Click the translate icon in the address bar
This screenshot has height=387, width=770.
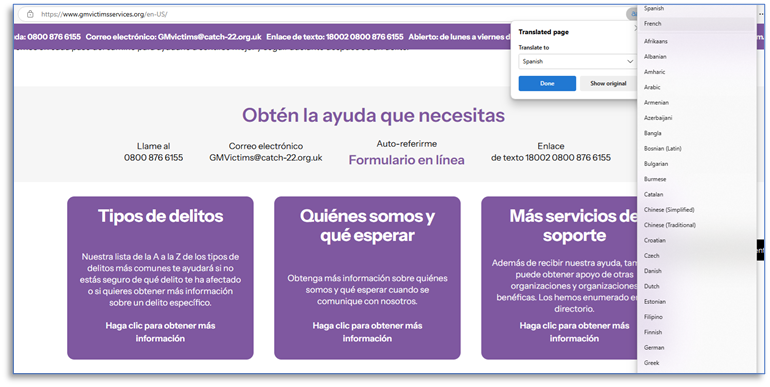[631, 14]
